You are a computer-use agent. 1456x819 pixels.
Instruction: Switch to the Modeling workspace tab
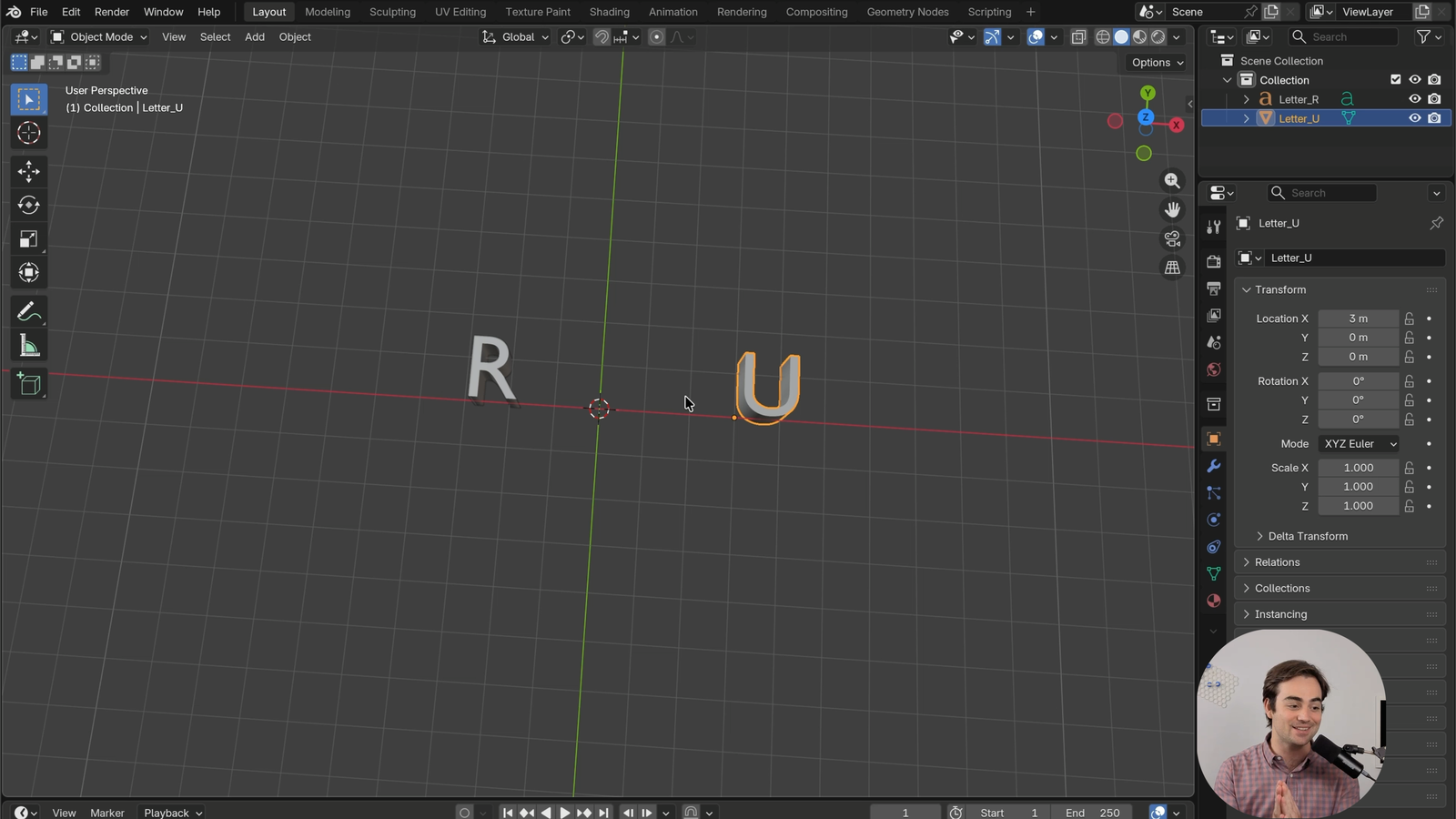pyautogui.click(x=328, y=12)
